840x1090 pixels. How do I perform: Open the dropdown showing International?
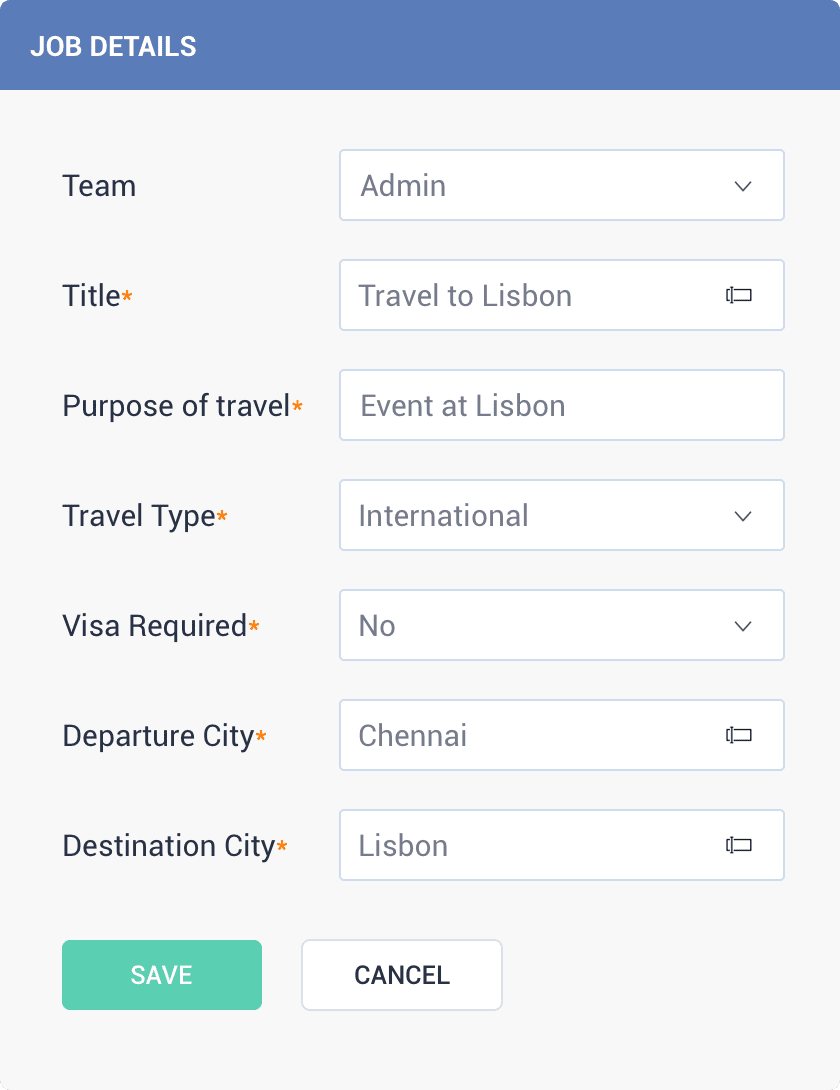click(562, 515)
